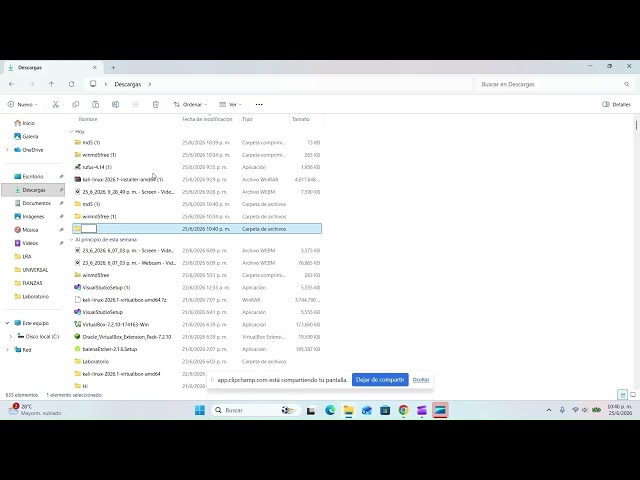The height and width of the screenshot is (480, 640).
Task: Open Google Chrome from taskbar
Action: (x=403, y=410)
